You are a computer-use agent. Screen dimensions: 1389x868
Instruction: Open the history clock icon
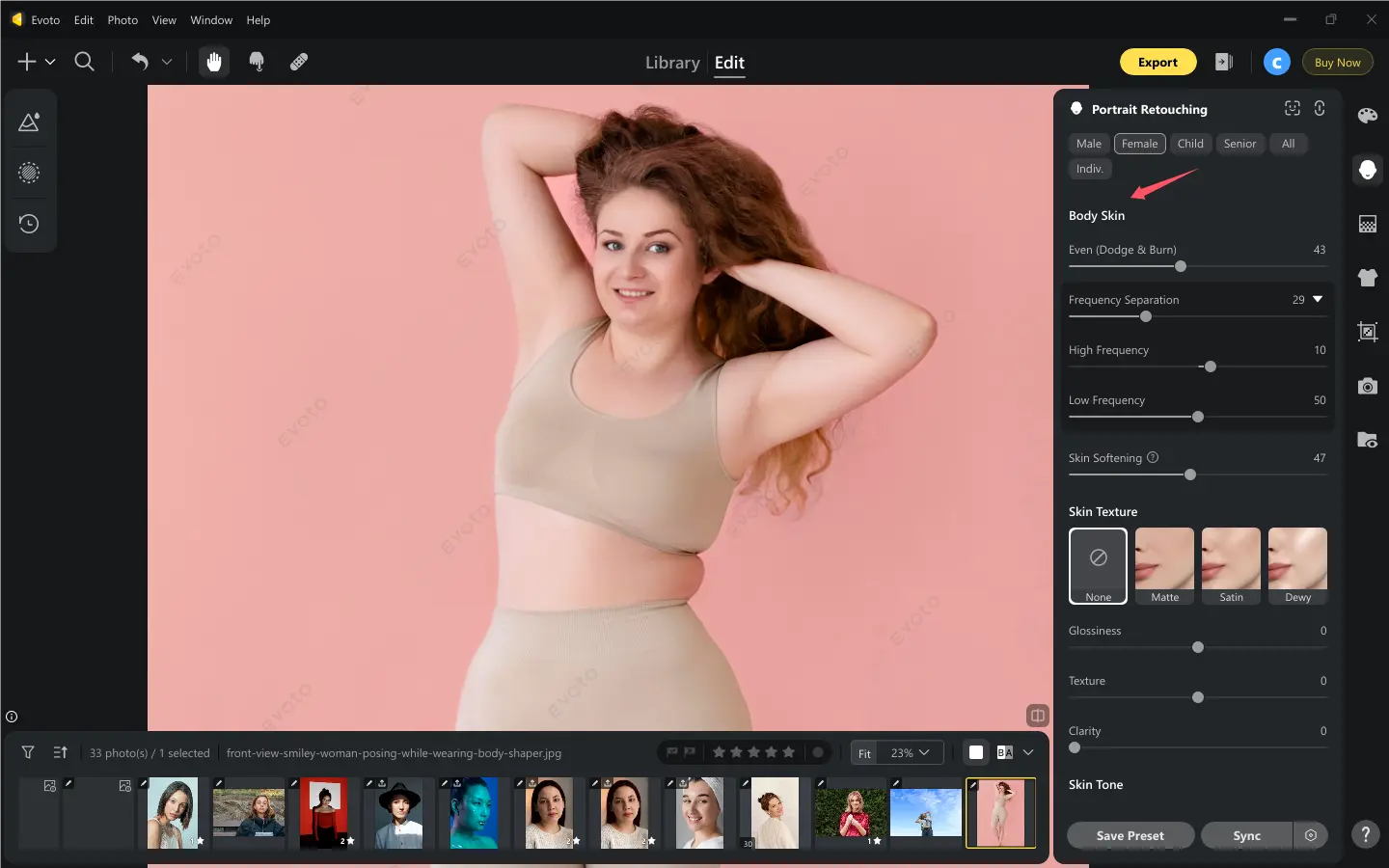click(x=29, y=223)
